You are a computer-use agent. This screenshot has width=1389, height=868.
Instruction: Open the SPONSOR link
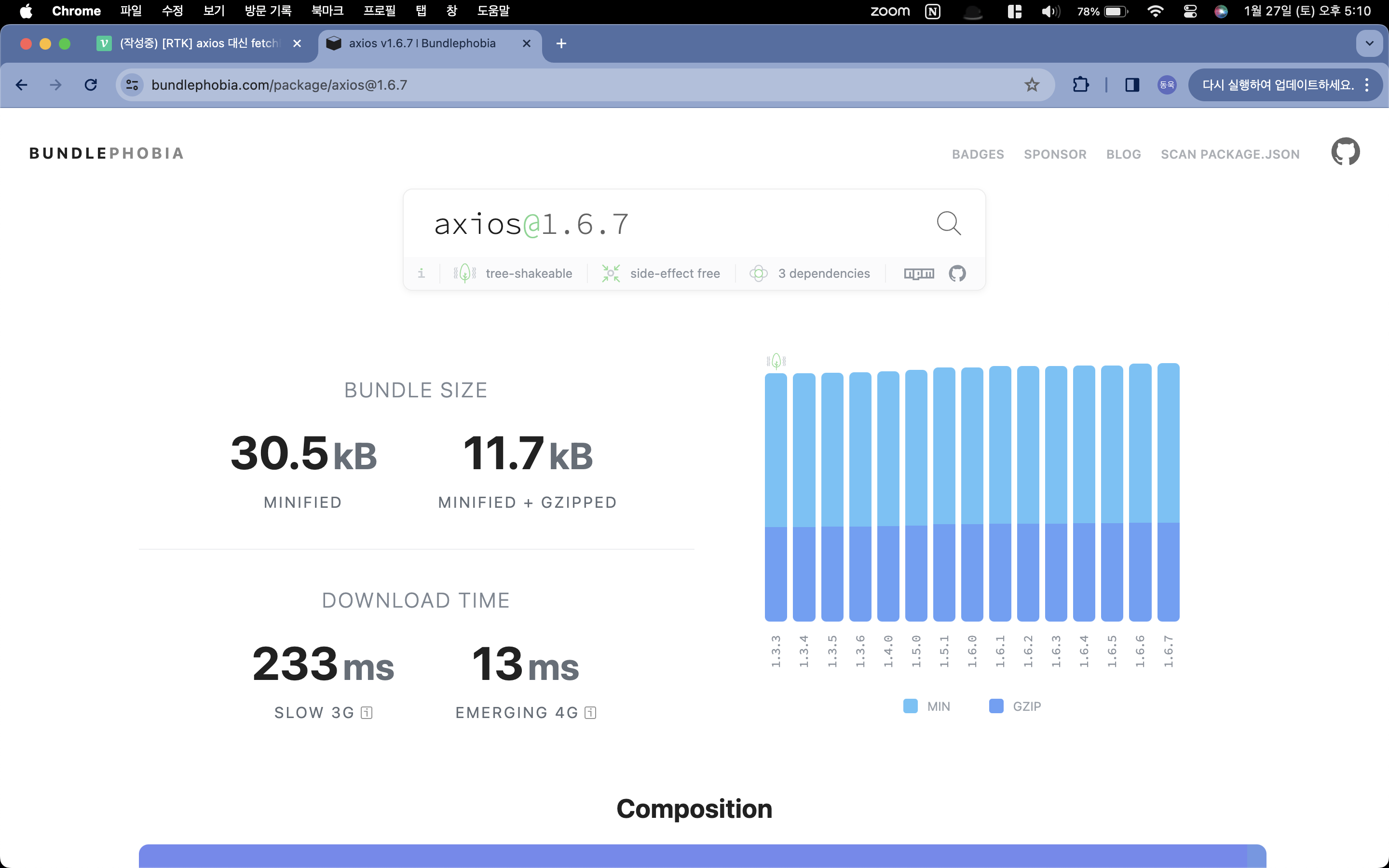[x=1055, y=154]
